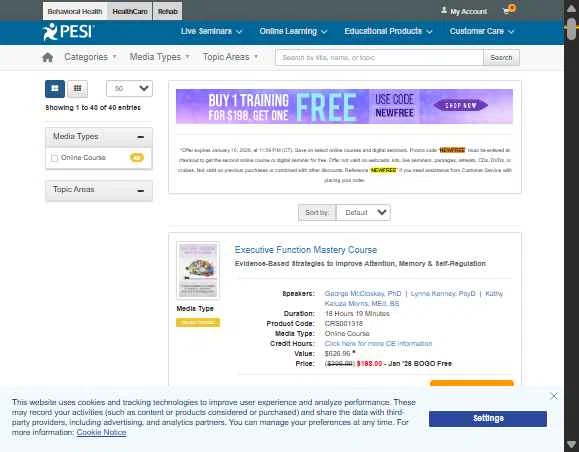Open Executive Function Mastery Course title
Viewport: 579px width, 452px height.
pos(306,250)
